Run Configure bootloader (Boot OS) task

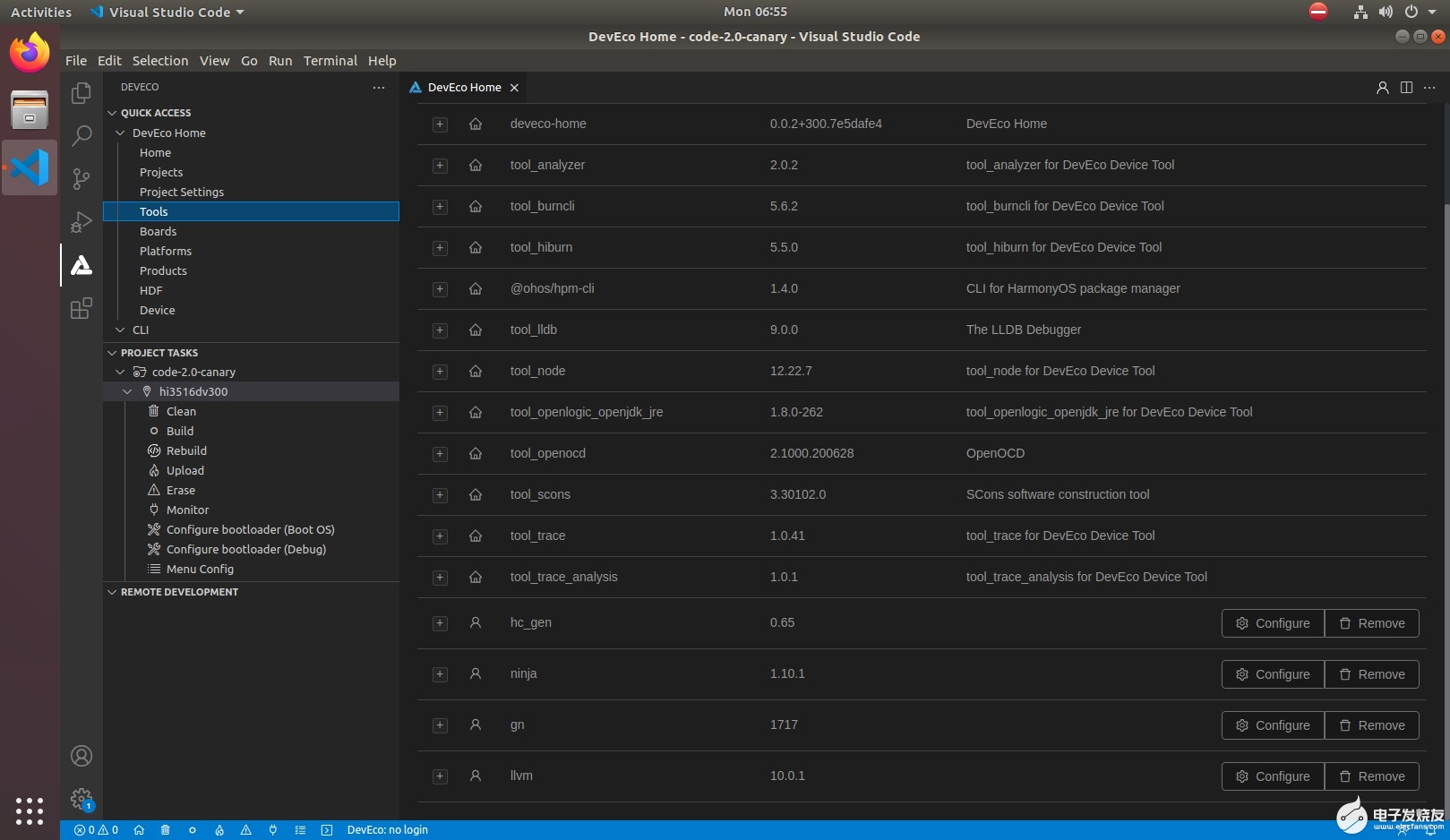coord(251,529)
